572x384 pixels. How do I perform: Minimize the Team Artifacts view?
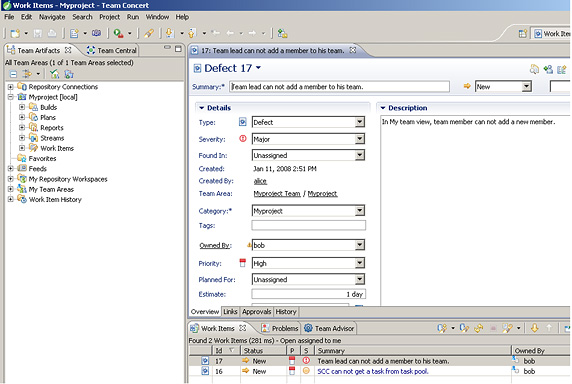167,47
